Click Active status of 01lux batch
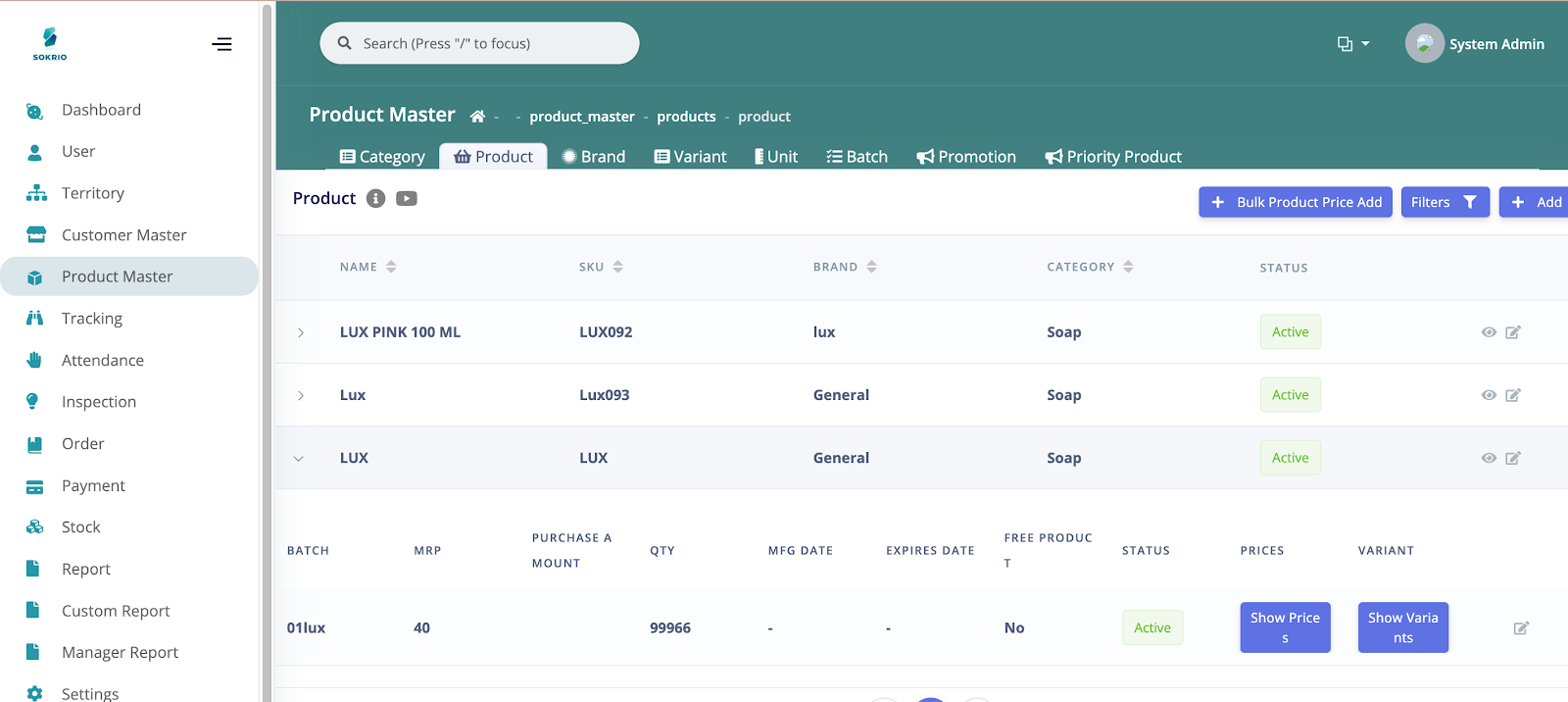Image resolution: width=1568 pixels, height=702 pixels. coord(1152,627)
